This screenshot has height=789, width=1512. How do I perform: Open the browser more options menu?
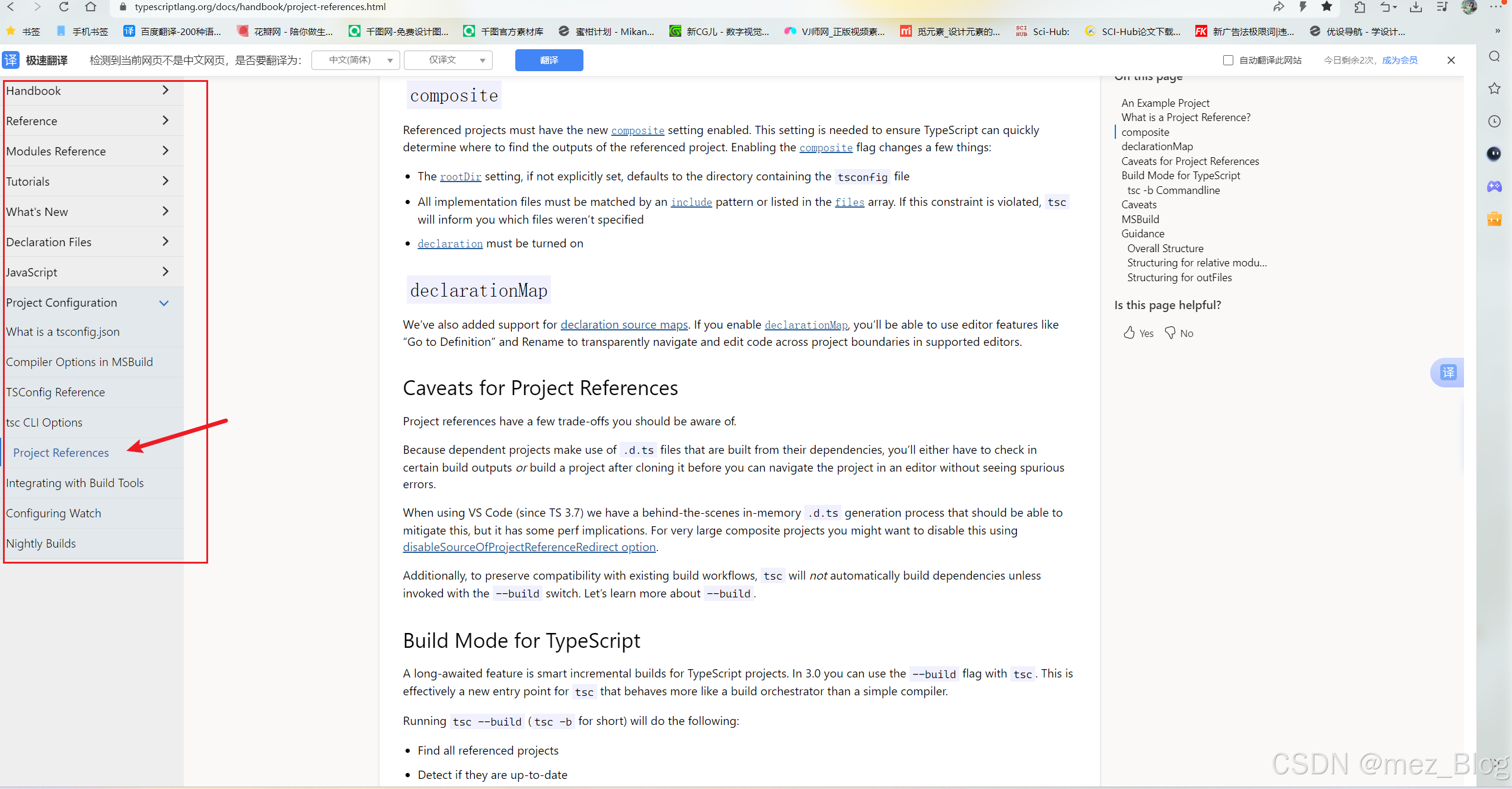(1495, 7)
